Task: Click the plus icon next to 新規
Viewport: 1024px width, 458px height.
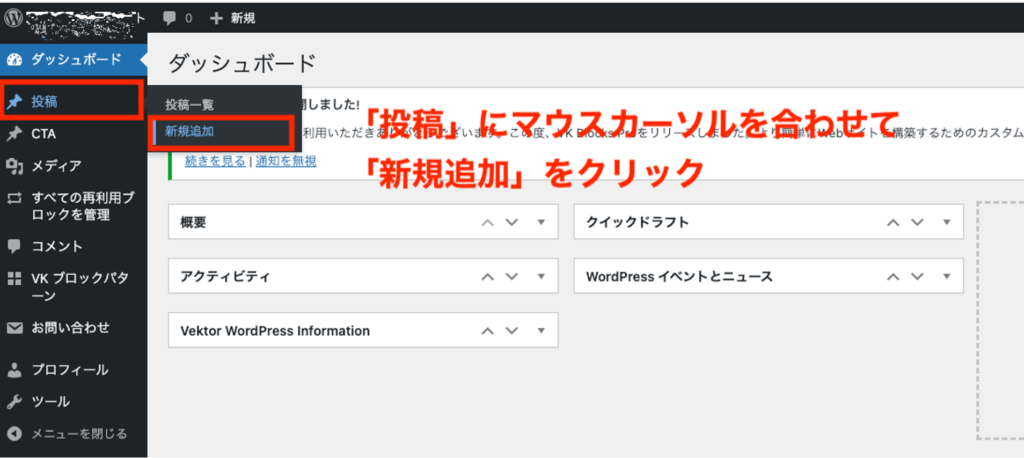Action: pos(216,18)
